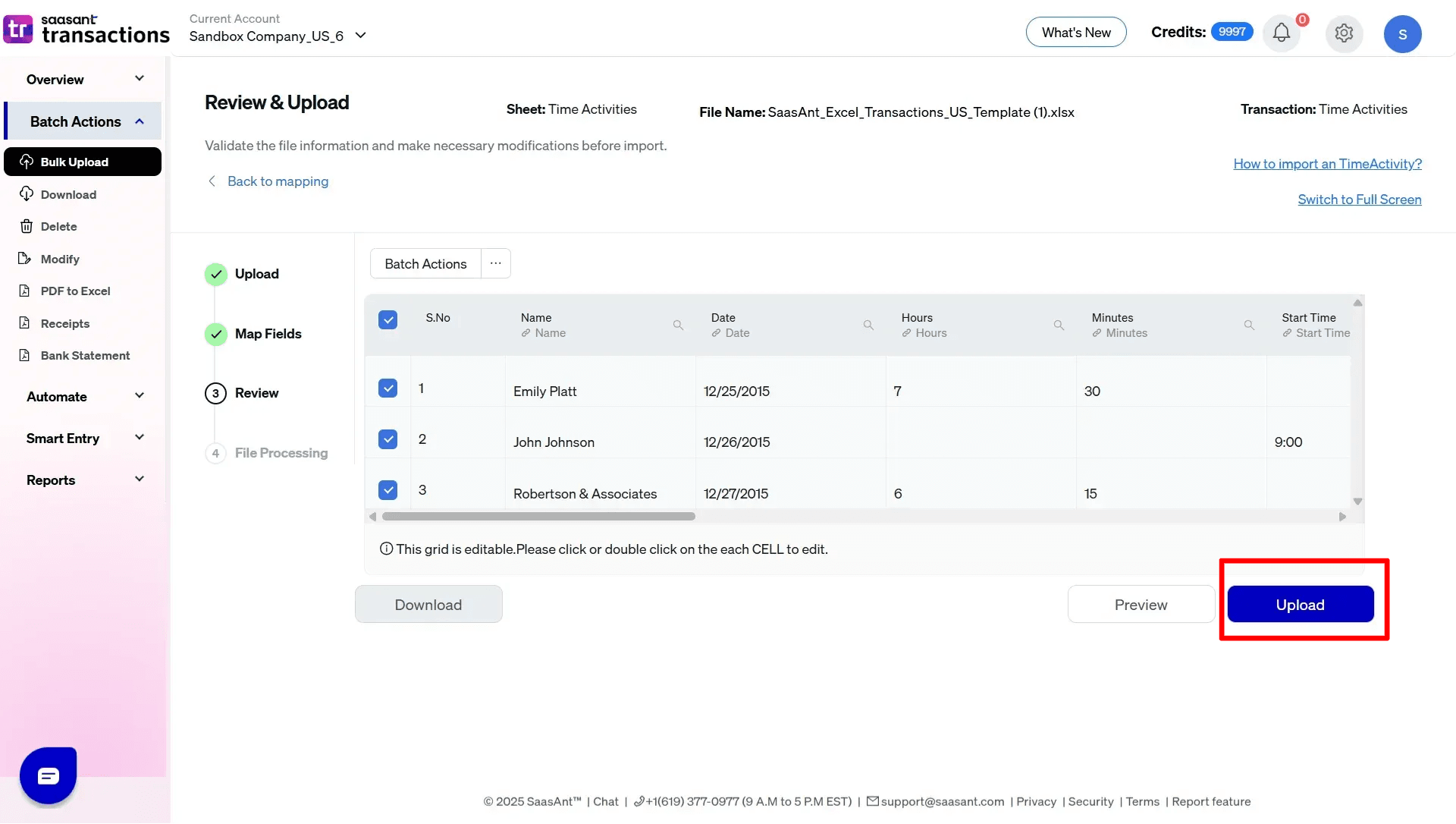Open the Current Account company dropdown
1456x824 pixels.
click(x=278, y=36)
